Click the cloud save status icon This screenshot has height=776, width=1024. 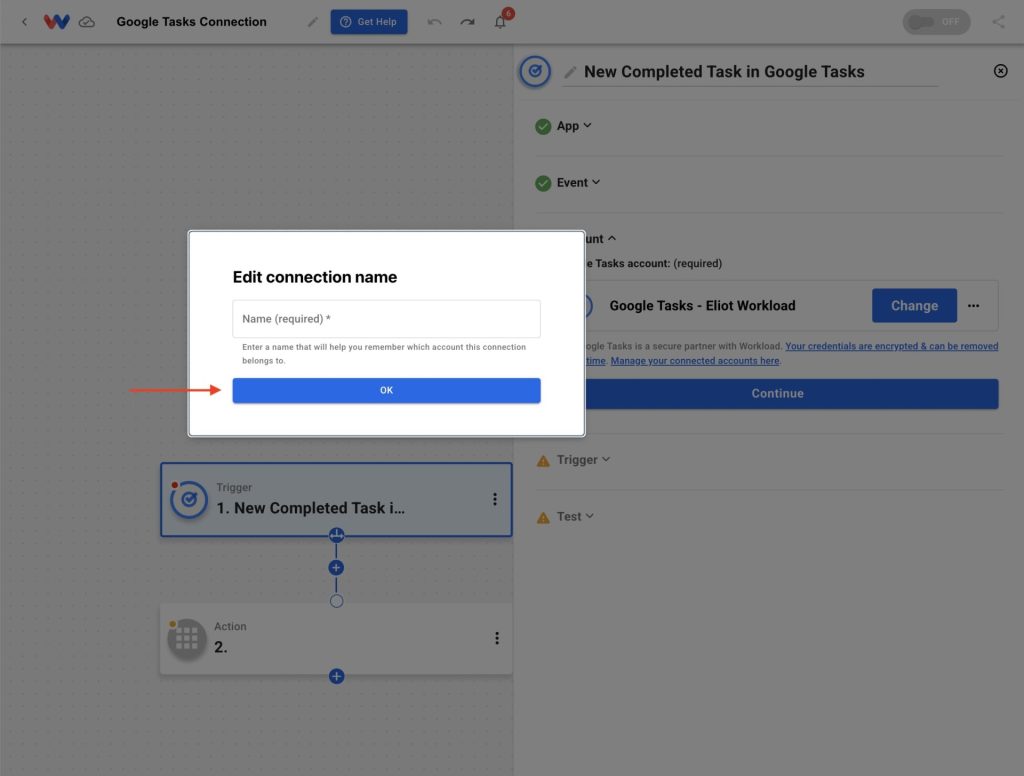tap(87, 22)
